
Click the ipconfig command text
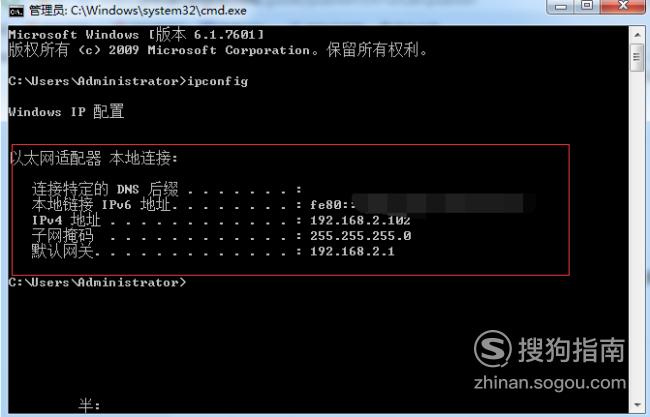click(218, 81)
